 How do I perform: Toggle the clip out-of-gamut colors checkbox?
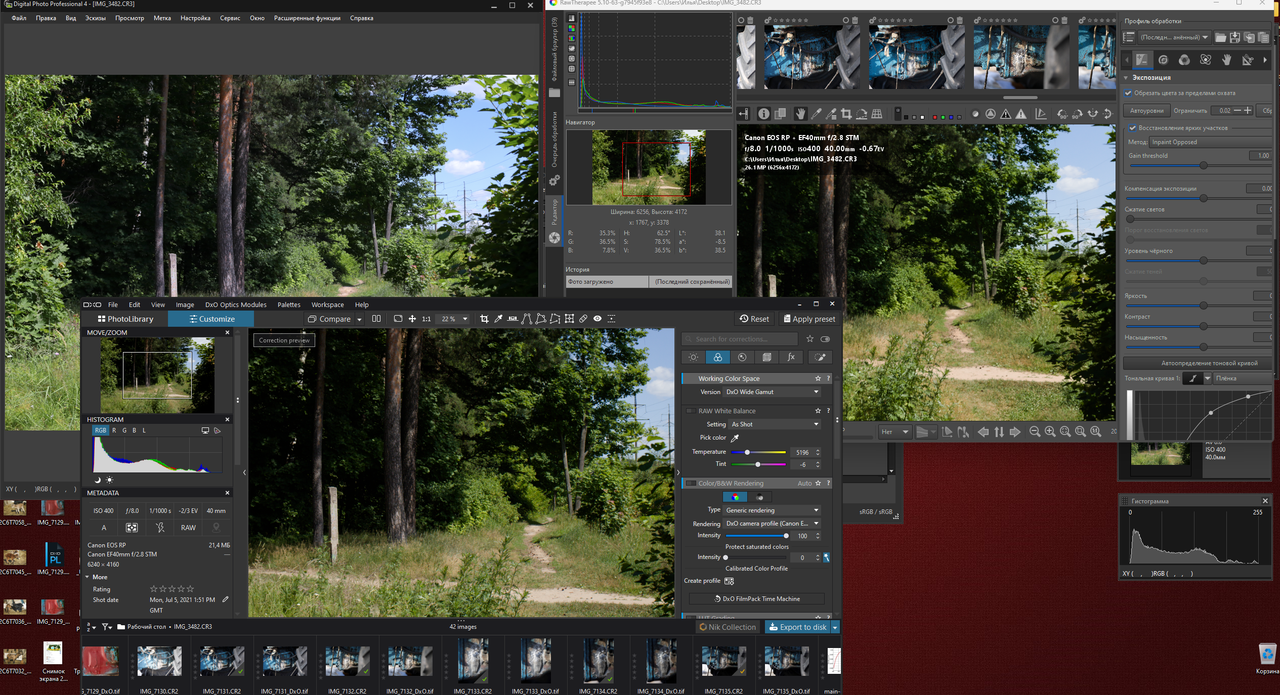coord(1128,93)
